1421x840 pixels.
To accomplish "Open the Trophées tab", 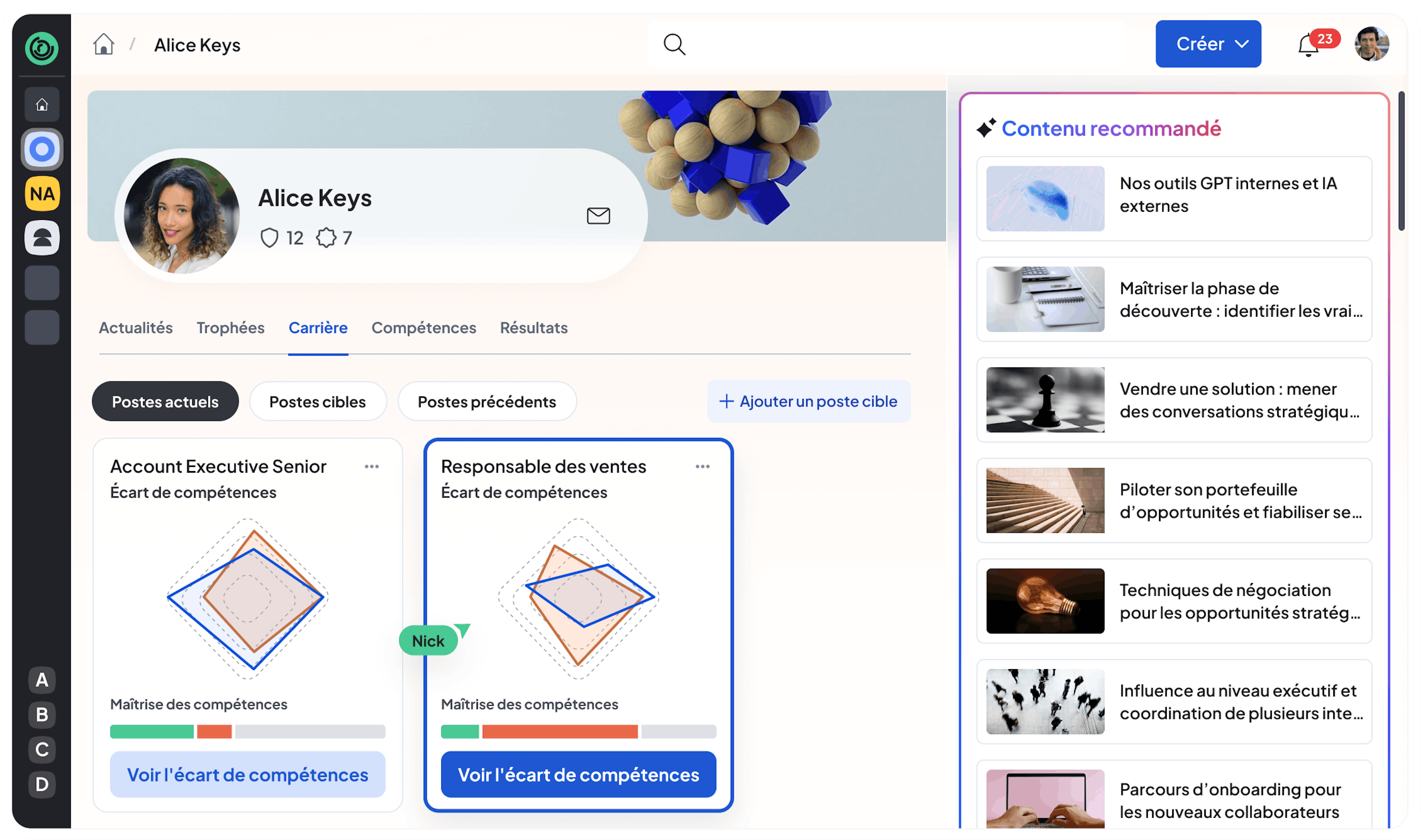I will point(230,328).
